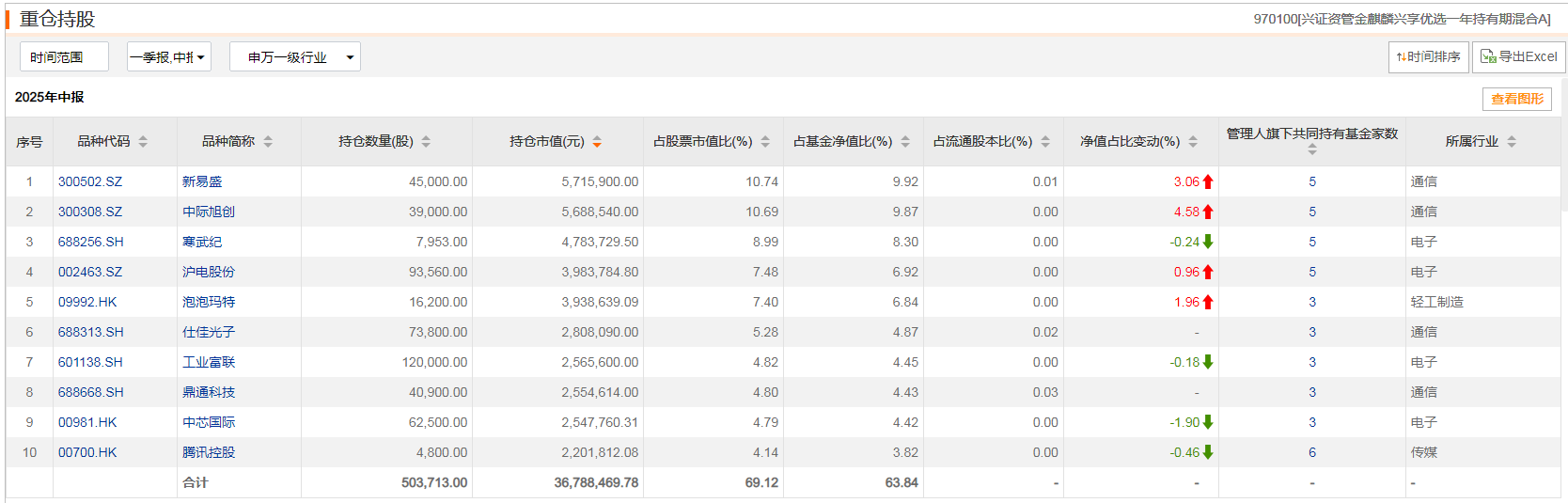1568x503 pixels.
Task: Sort by 管理人旗下共同持有基金家数 arrows
Action: 1312,149
